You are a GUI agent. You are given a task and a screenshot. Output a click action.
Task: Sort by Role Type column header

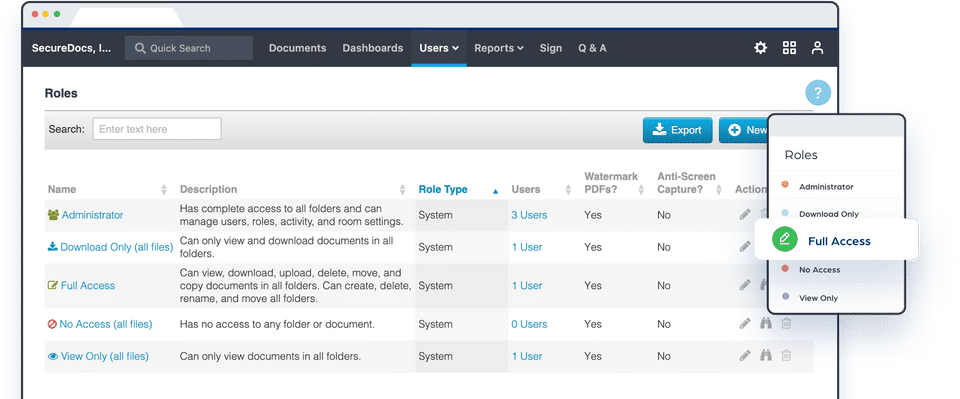(x=443, y=190)
